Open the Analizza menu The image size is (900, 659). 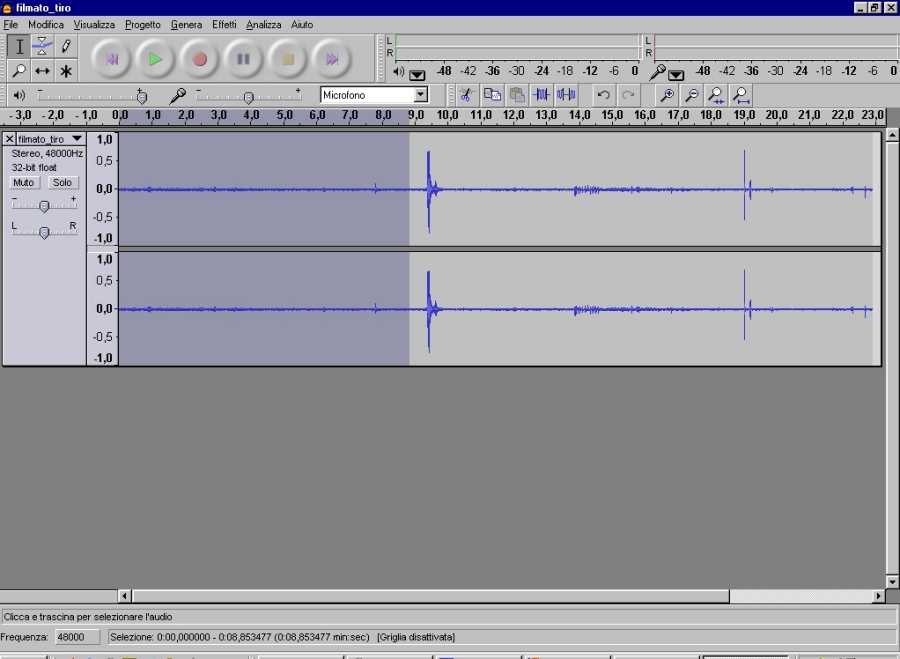pyautogui.click(x=263, y=25)
